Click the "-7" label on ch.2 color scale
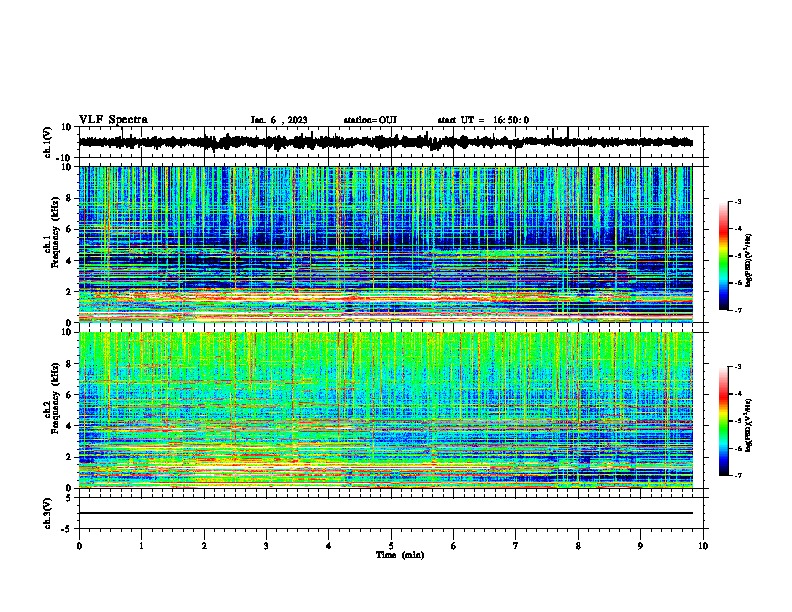Screen dimensions: 792x612 click(737, 475)
